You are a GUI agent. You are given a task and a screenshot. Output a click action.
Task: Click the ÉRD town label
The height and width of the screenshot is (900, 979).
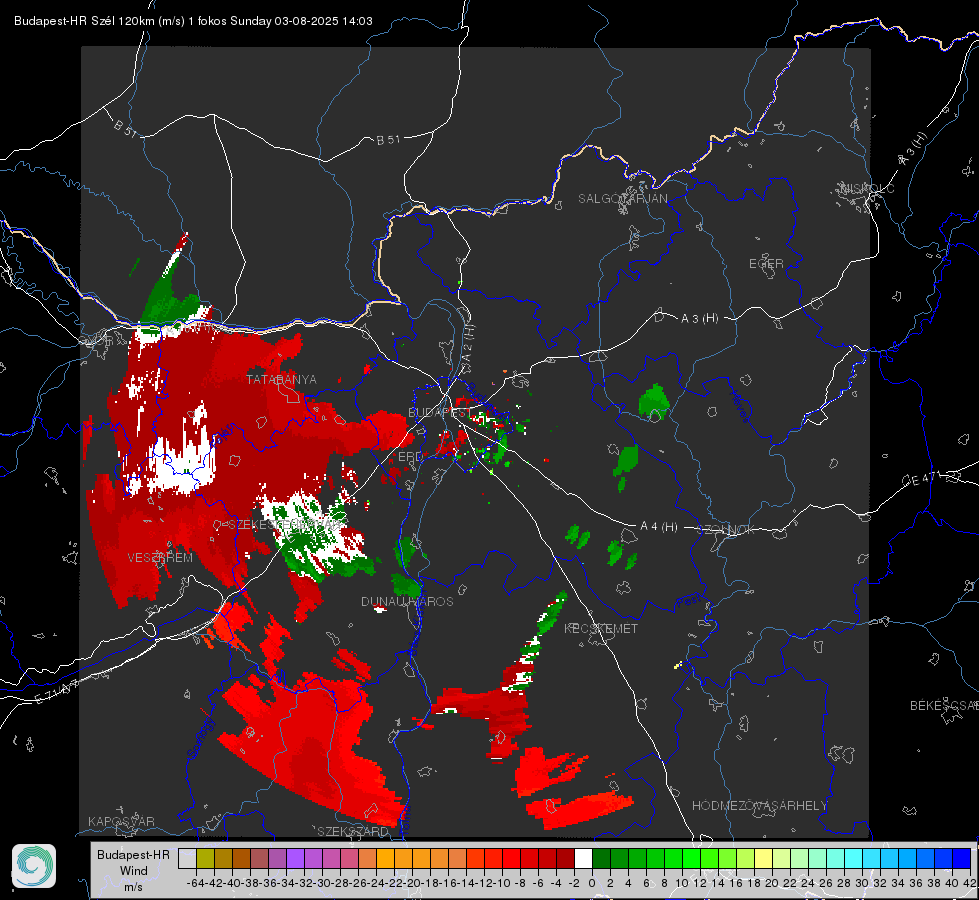(410, 457)
